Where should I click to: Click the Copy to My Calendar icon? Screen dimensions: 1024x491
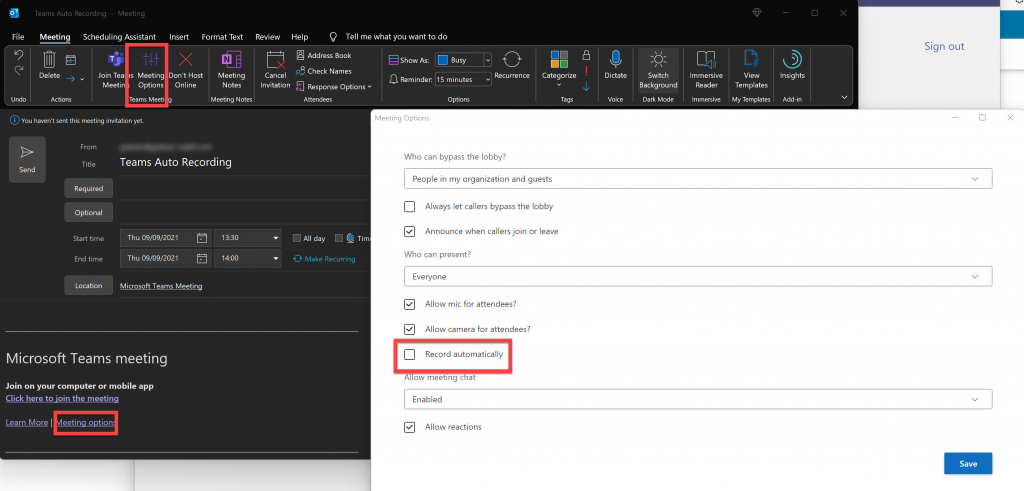[x=71, y=59]
